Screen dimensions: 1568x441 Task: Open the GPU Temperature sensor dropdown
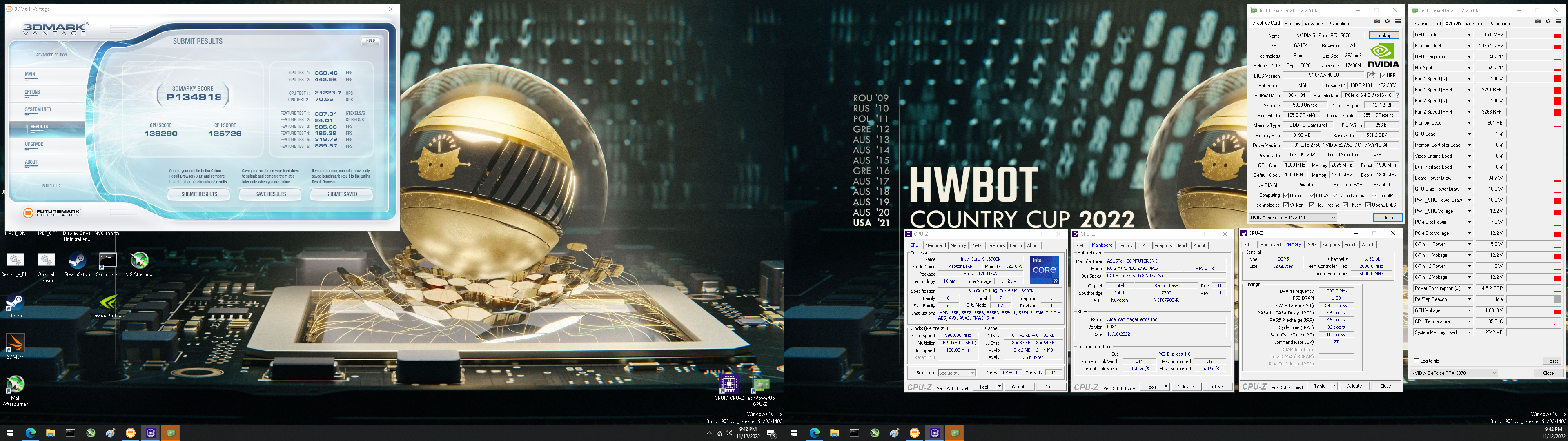point(1470,57)
